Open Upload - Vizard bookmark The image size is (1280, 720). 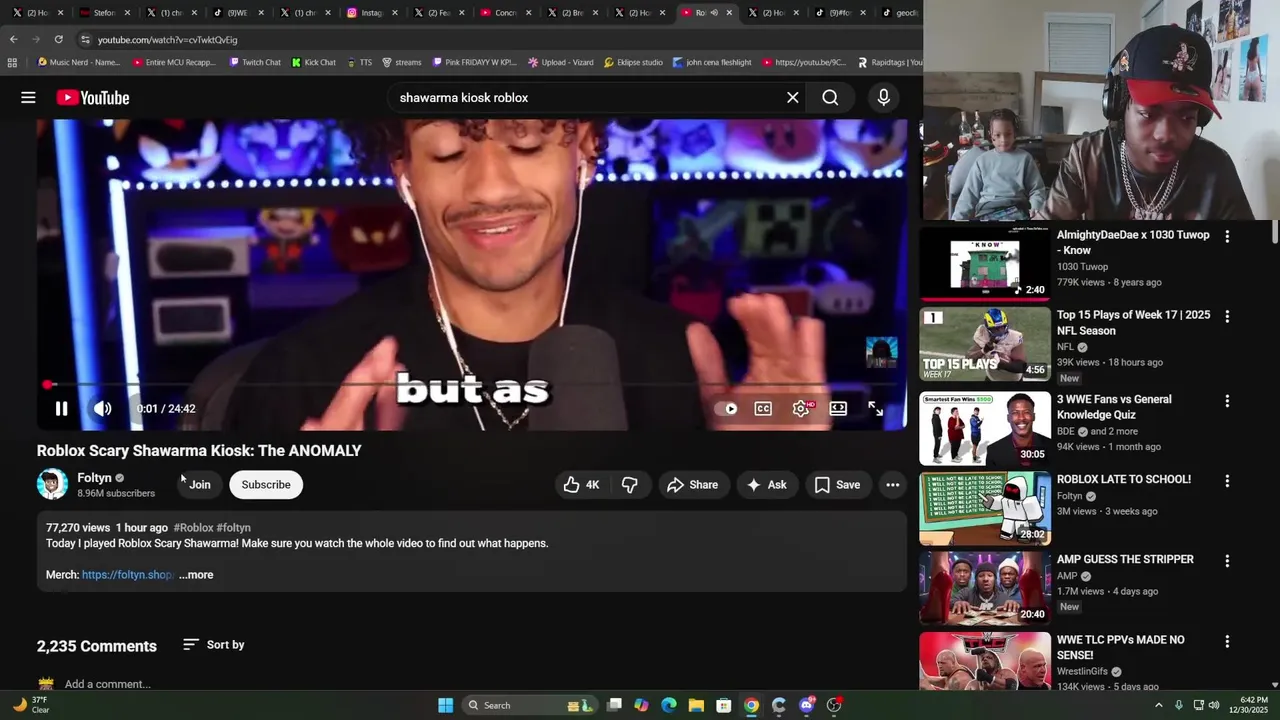[x=560, y=62]
